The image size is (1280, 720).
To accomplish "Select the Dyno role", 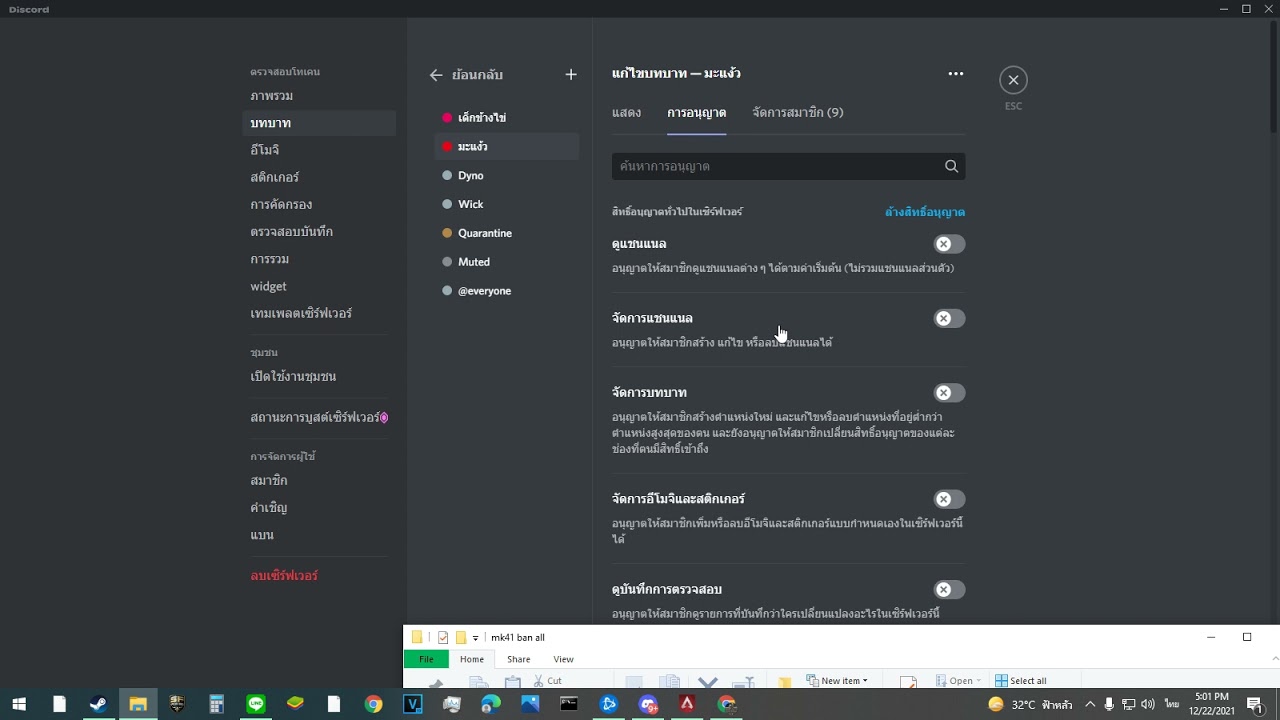I will coord(506,176).
